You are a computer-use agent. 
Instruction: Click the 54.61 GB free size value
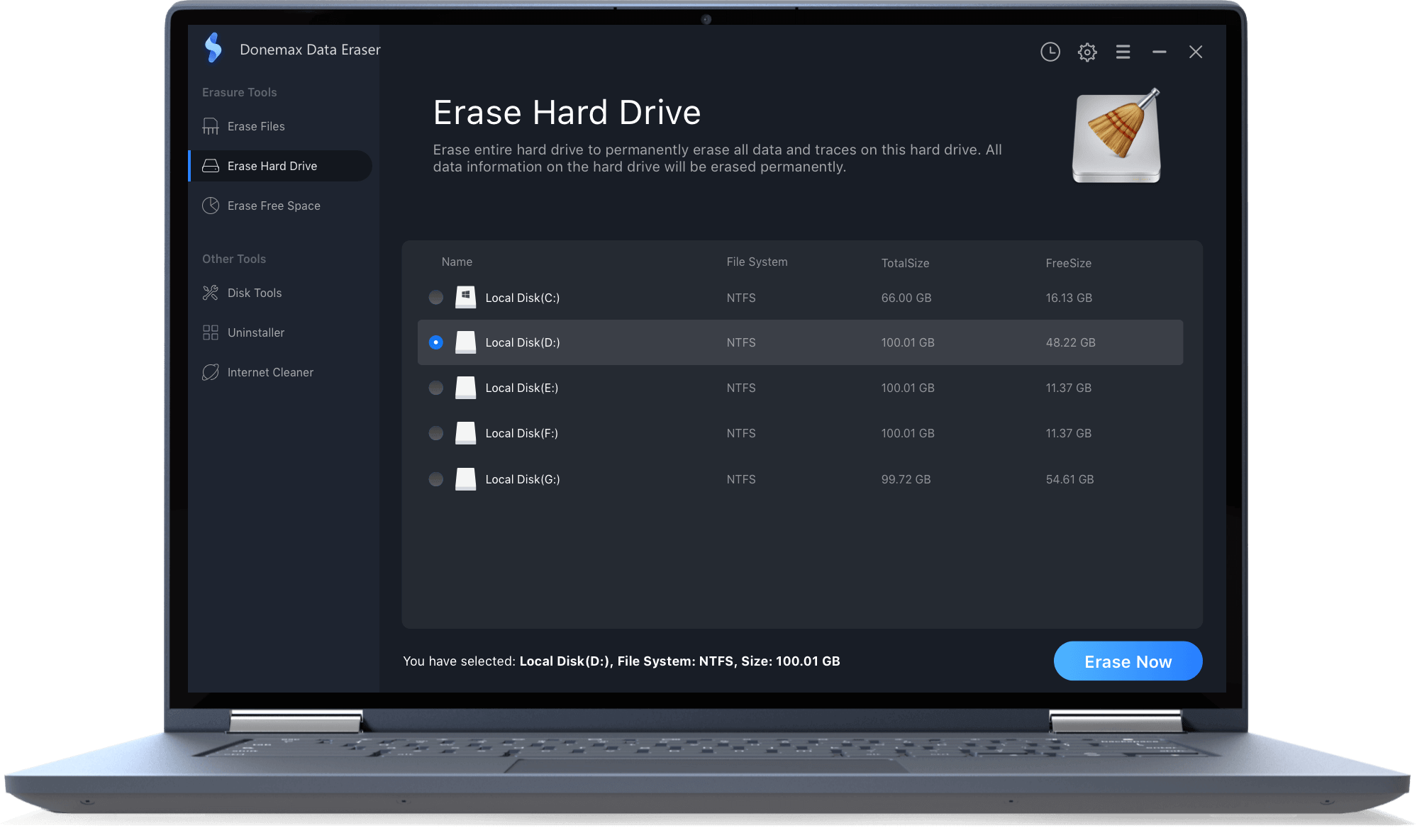pyautogui.click(x=1069, y=479)
